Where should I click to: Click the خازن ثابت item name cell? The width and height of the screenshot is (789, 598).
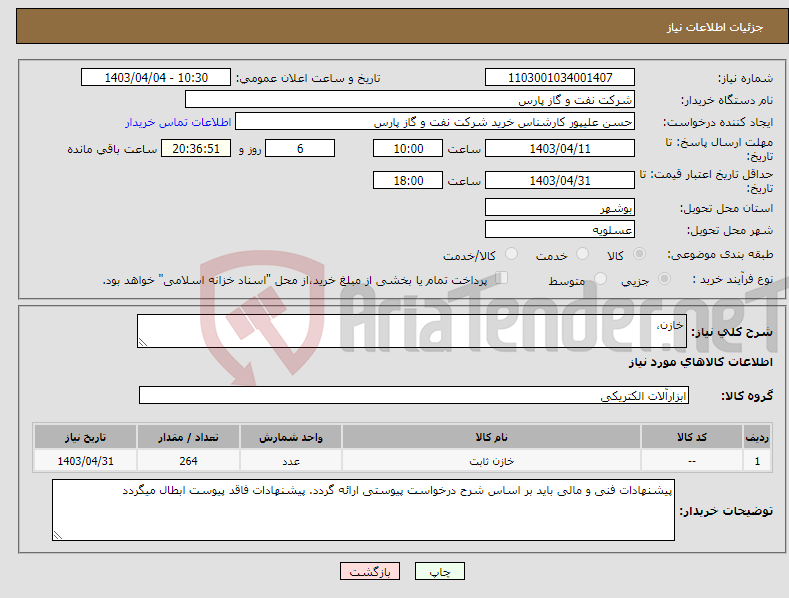pyautogui.click(x=491, y=461)
